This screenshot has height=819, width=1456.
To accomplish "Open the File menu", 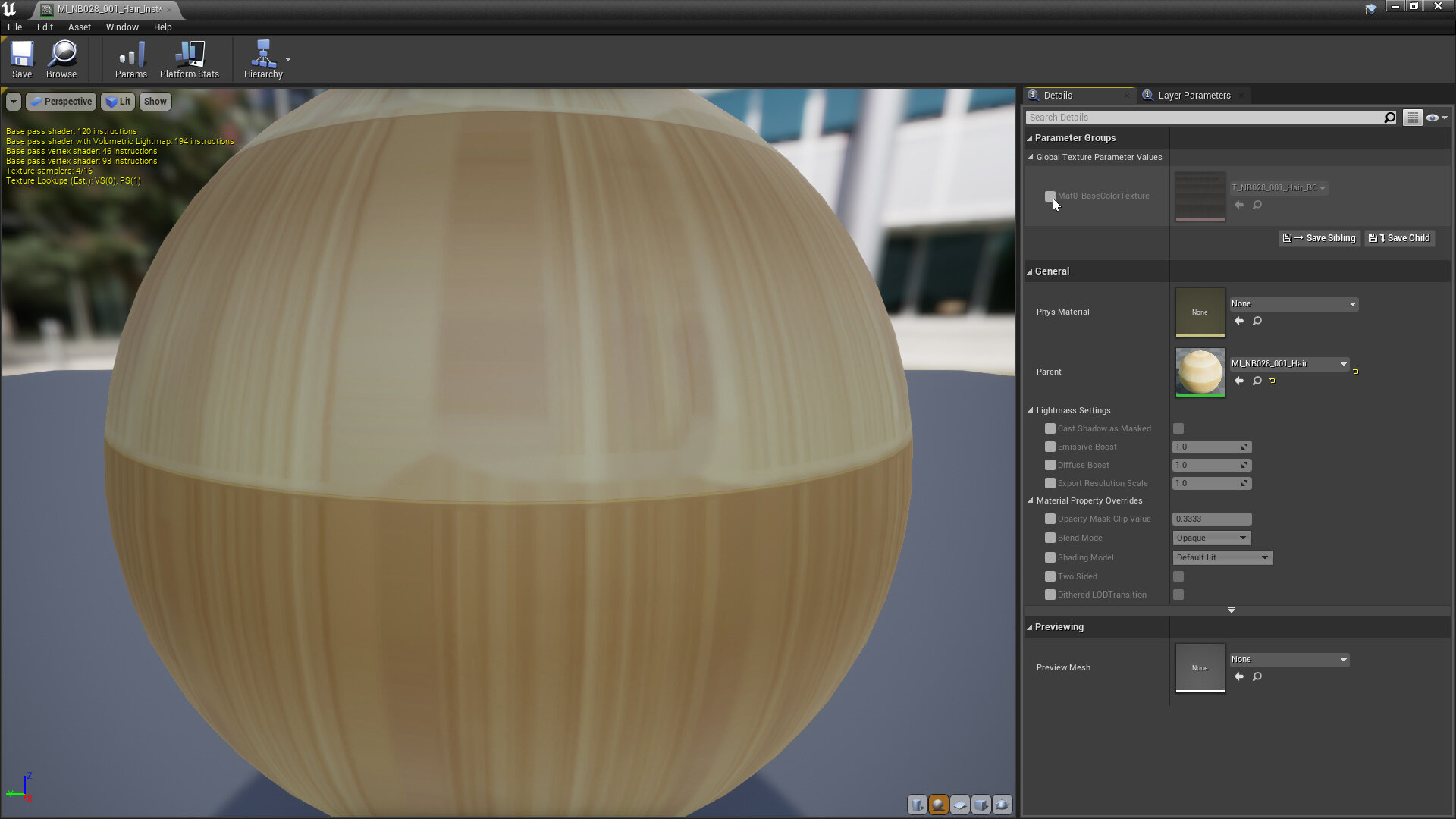I will pos(15,27).
